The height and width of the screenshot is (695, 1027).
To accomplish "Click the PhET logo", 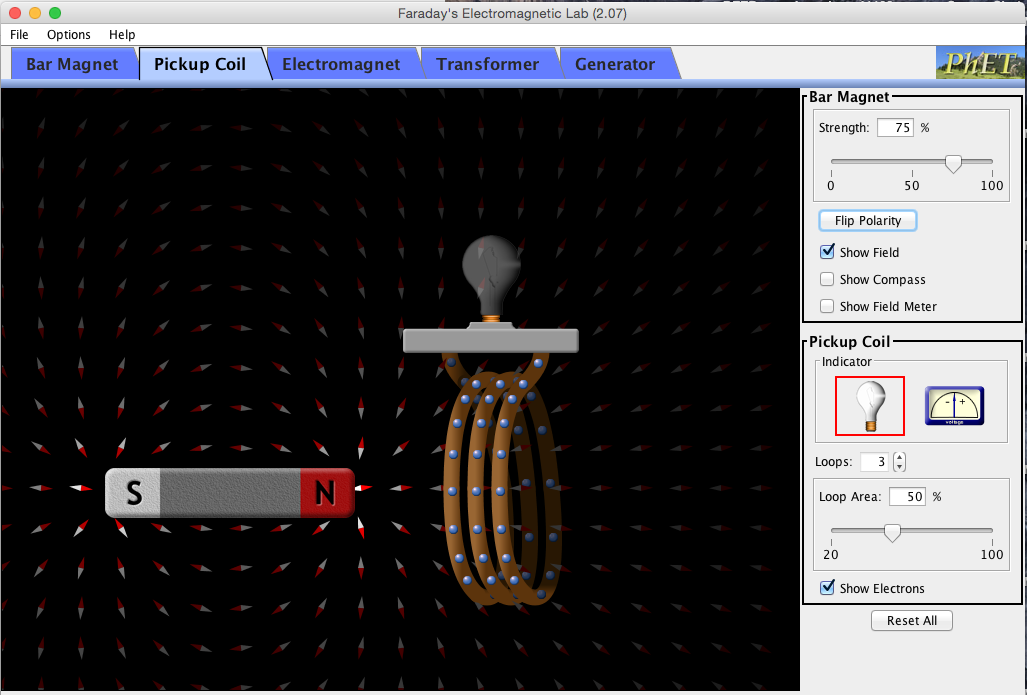I will [x=979, y=64].
